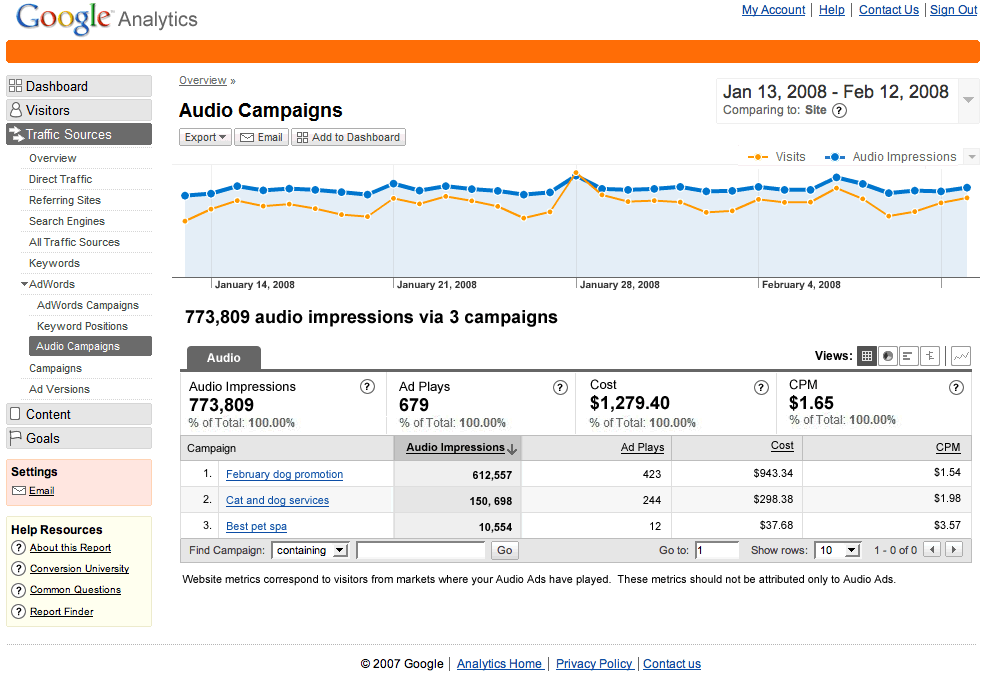The image size is (1000, 698).
Task: Click the Overview breadcrumb link
Action: tap(203, 80)
